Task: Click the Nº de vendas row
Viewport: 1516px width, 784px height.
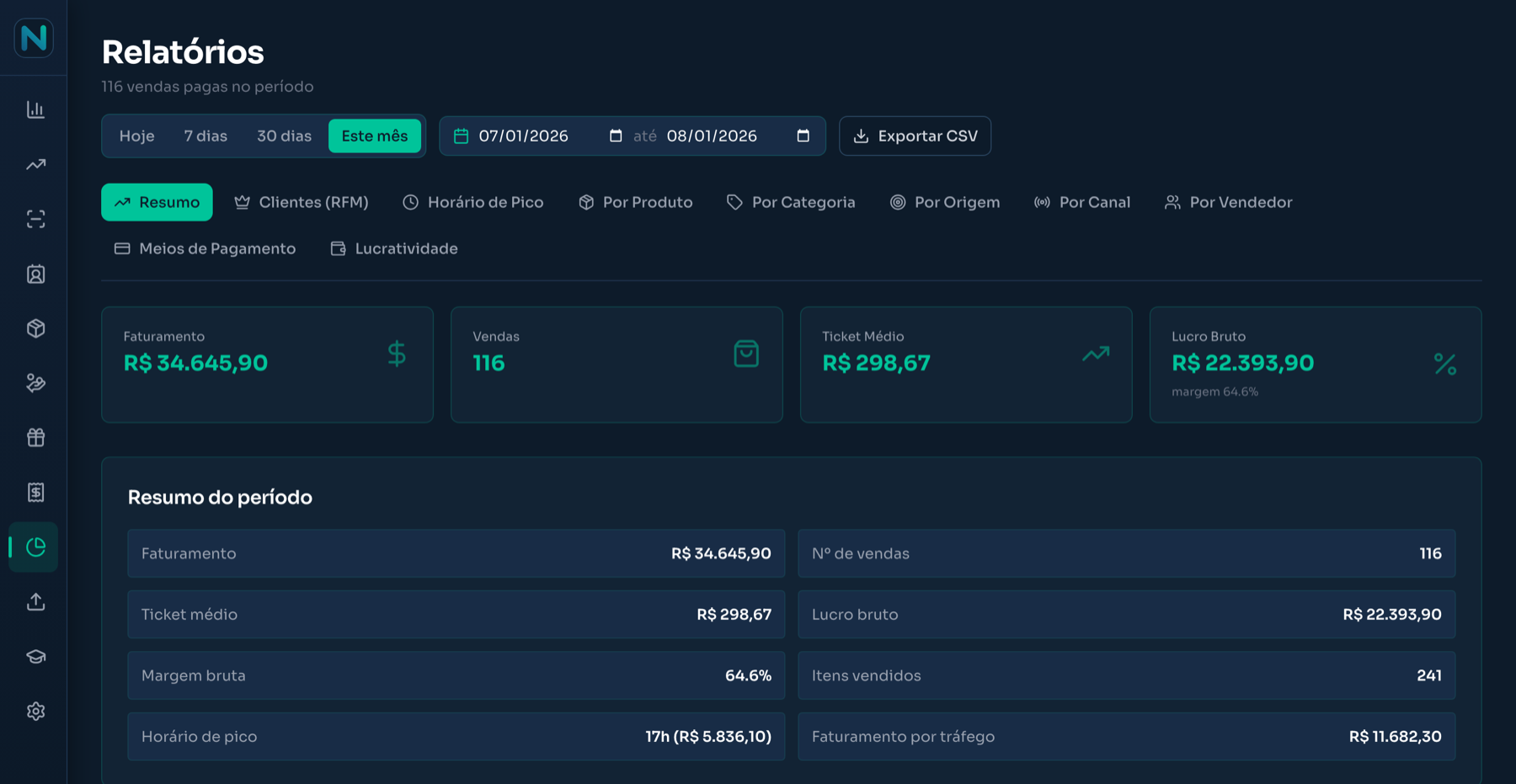Action: 1127,553
